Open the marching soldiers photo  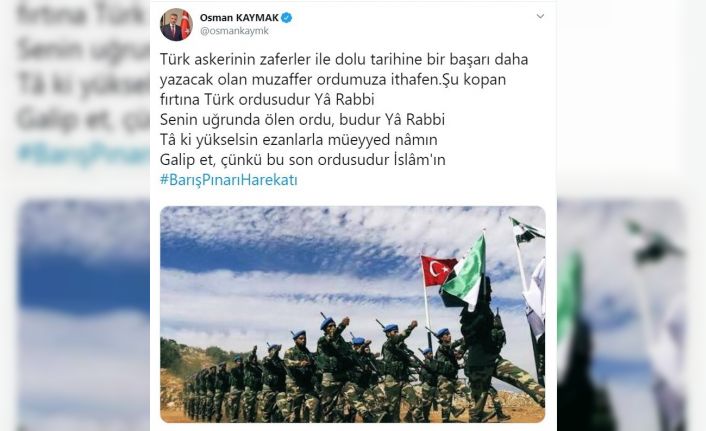tap(353, 314)
